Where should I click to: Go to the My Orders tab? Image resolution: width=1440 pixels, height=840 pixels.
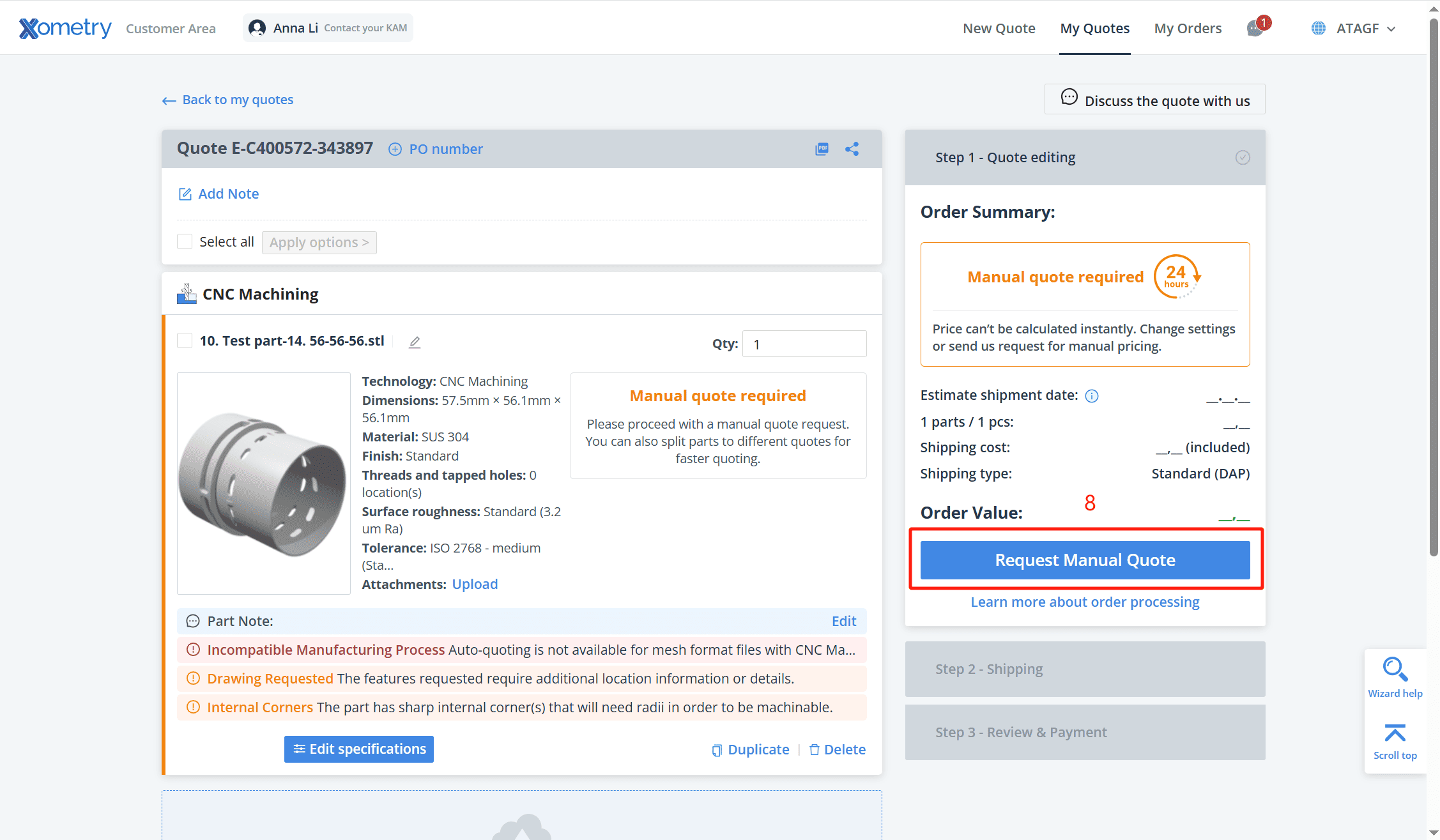[1187, 28]
